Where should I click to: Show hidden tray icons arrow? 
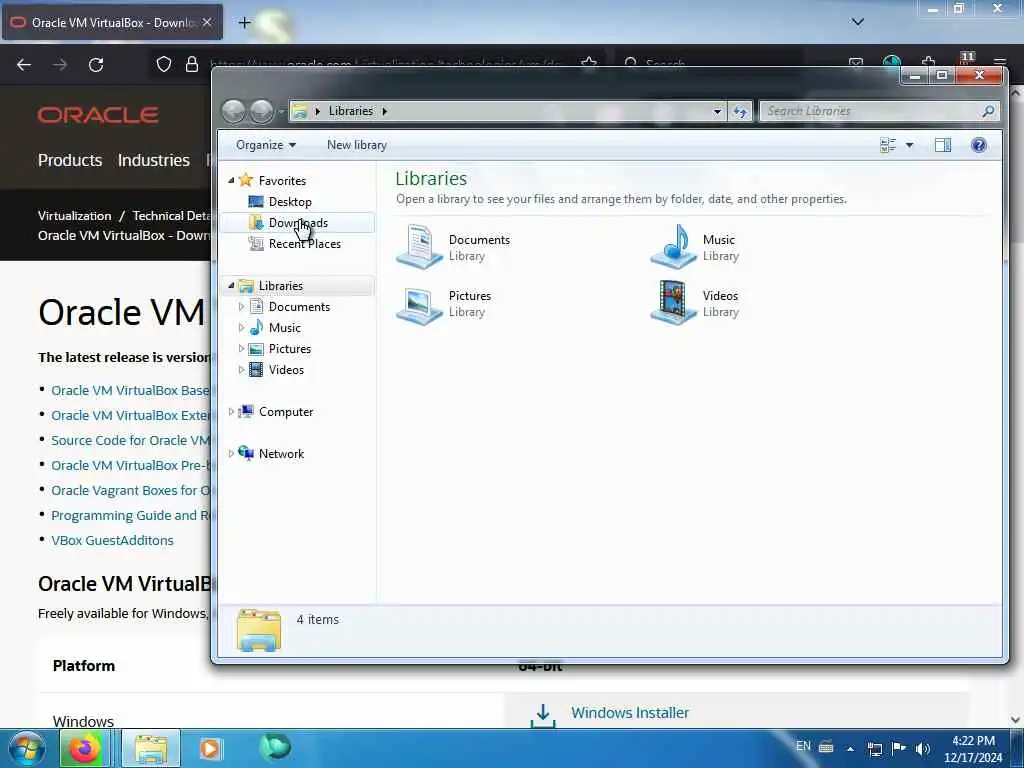click(850, 748)
